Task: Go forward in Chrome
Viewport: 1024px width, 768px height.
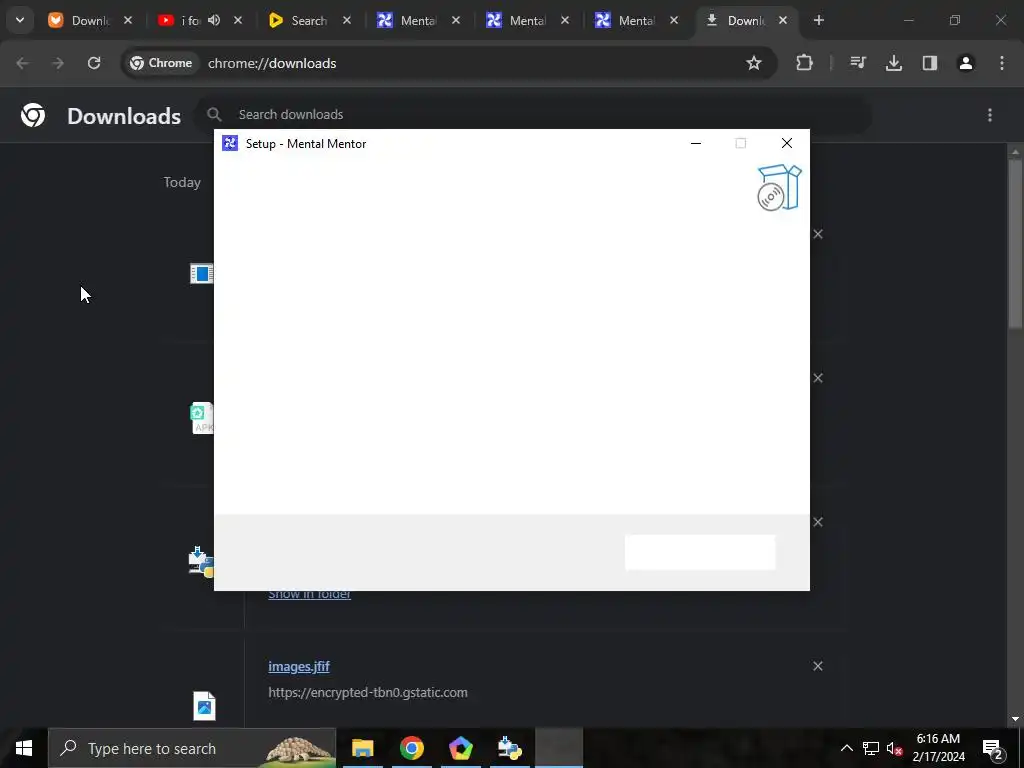Action: tap(58, 63)
